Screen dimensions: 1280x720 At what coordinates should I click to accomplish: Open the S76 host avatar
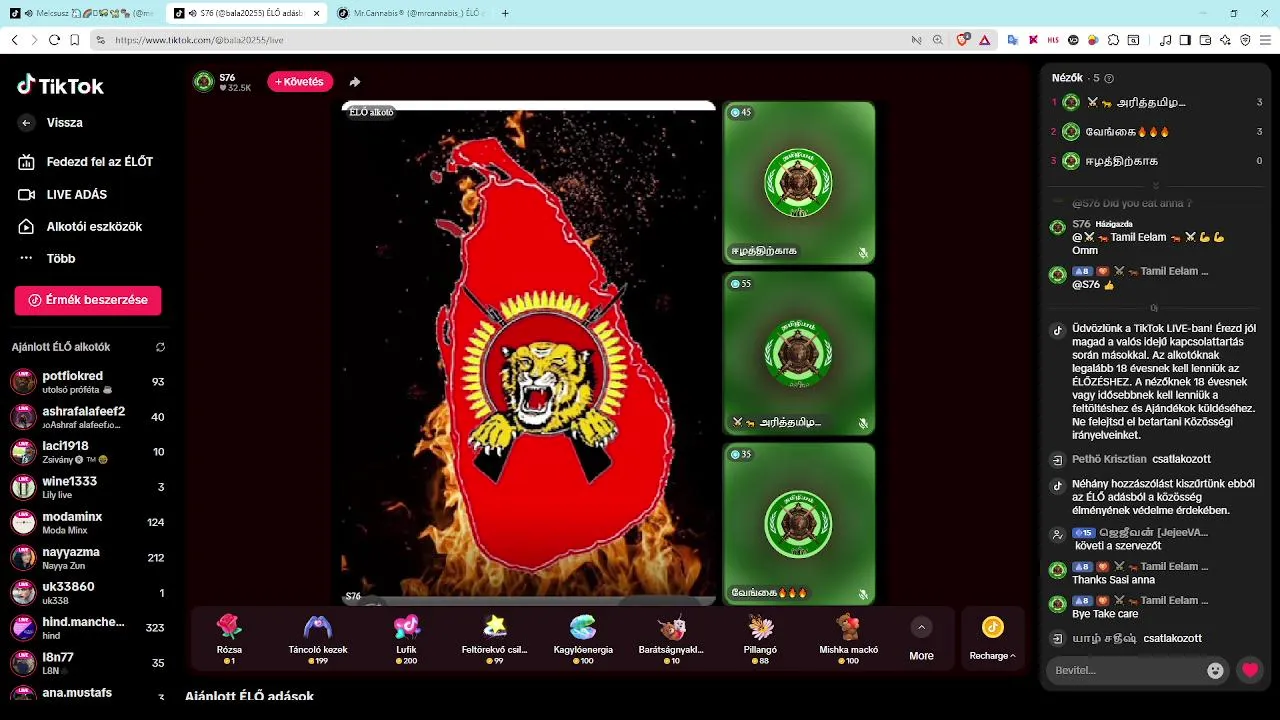coord(204,82)
